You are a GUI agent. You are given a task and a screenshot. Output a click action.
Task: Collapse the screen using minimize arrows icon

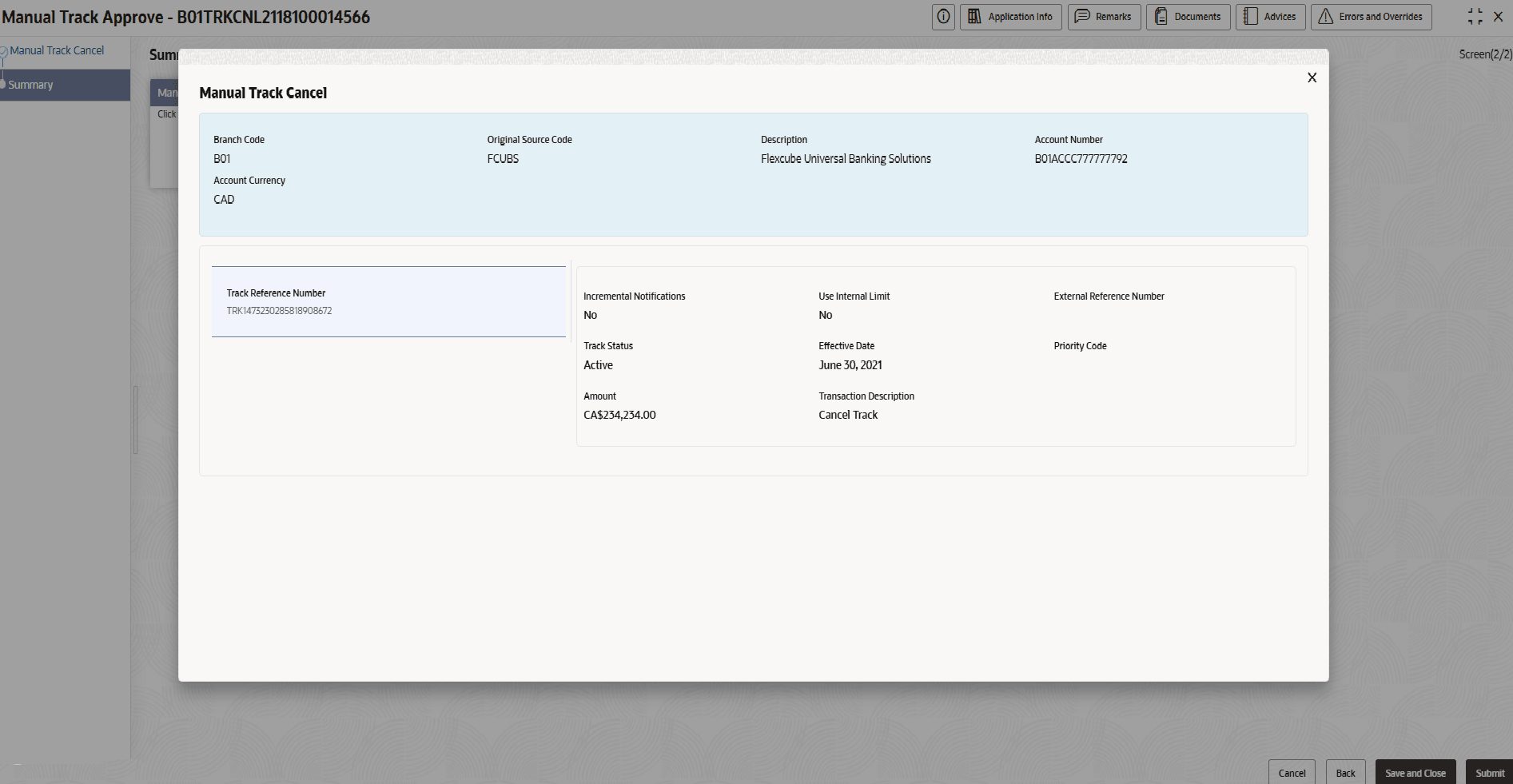[x=1475, y=17]
